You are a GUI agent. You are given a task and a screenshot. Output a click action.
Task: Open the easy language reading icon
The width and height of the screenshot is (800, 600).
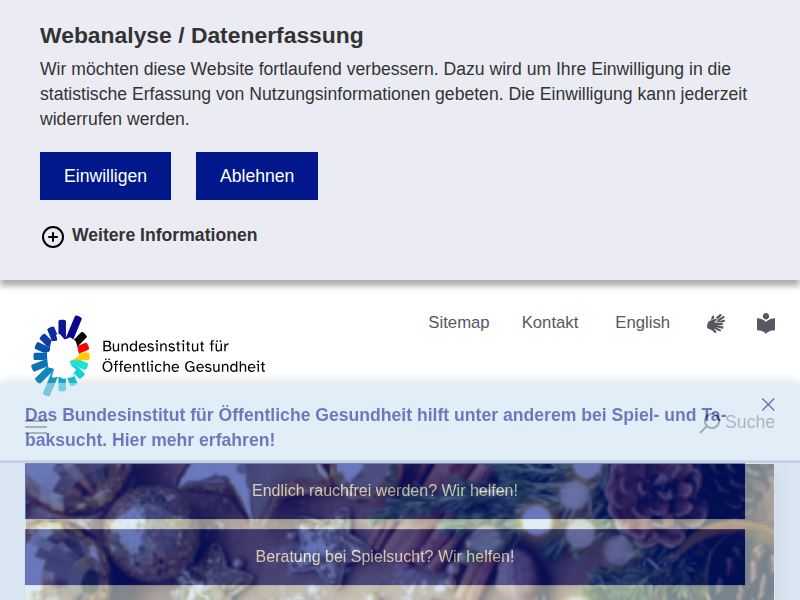[x=766, y=323]
